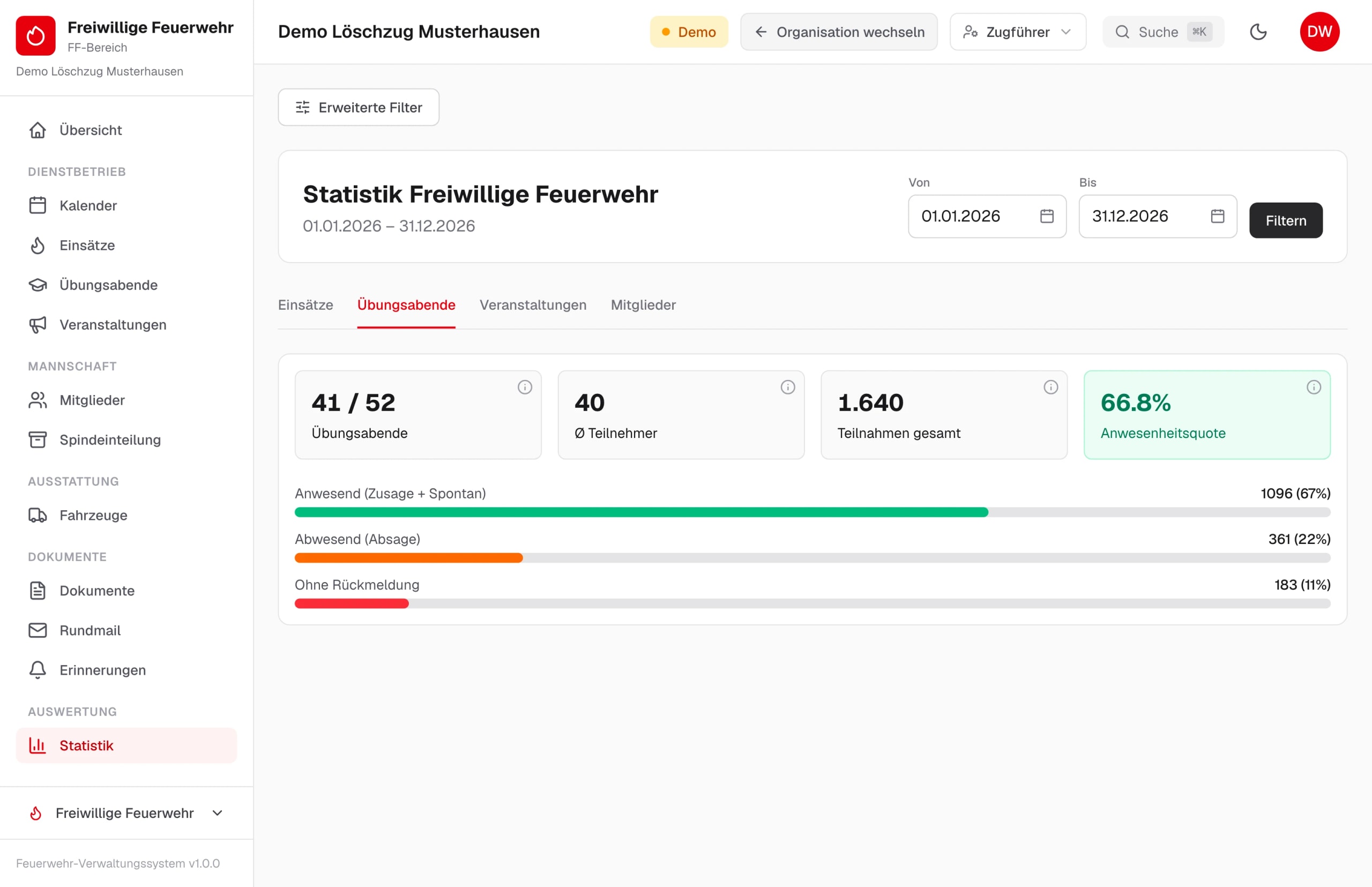Open the Bis date calendar picker icon
Screen dimensions: 1372x887
pos(1218,216)
